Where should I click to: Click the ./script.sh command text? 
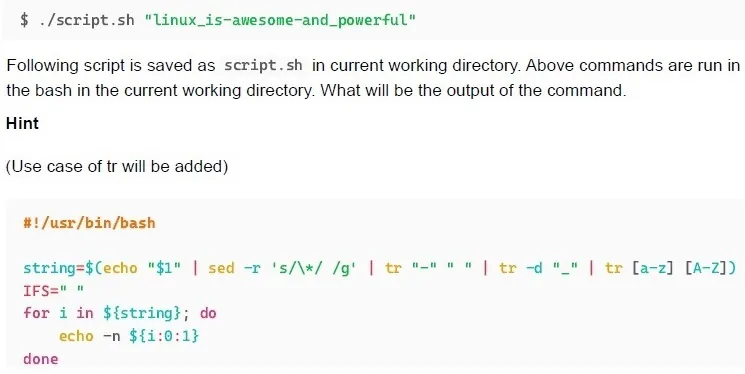(x=87, y=20)
